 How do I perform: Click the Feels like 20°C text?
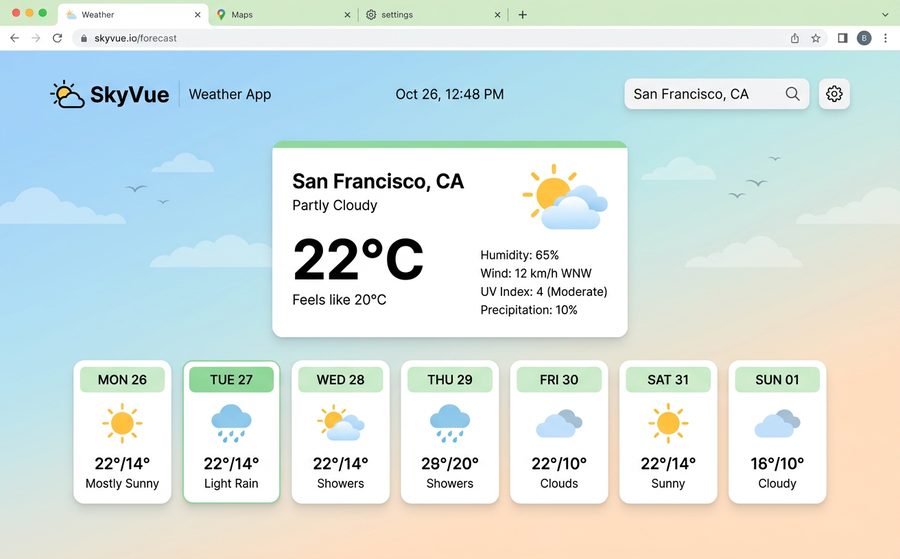[x=339, y=300]
